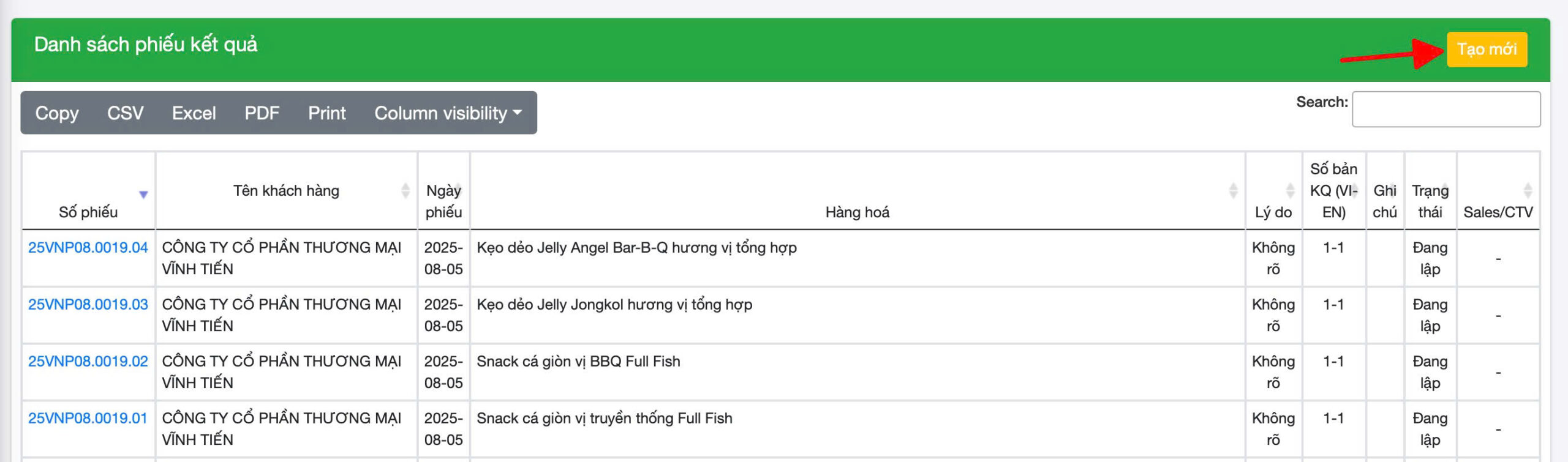This screenshot has height=462, width=1568.
Task: Click the Search input field
Action: point(1445,110)
